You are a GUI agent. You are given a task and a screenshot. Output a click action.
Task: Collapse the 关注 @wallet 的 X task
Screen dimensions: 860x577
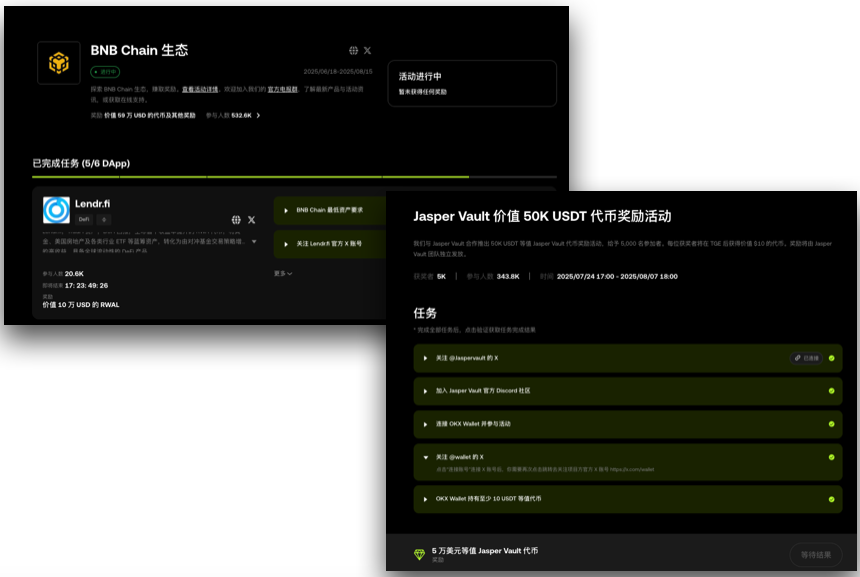628,462
